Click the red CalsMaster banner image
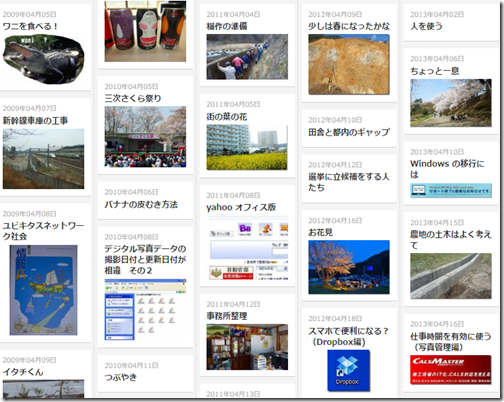 (451, 370)
